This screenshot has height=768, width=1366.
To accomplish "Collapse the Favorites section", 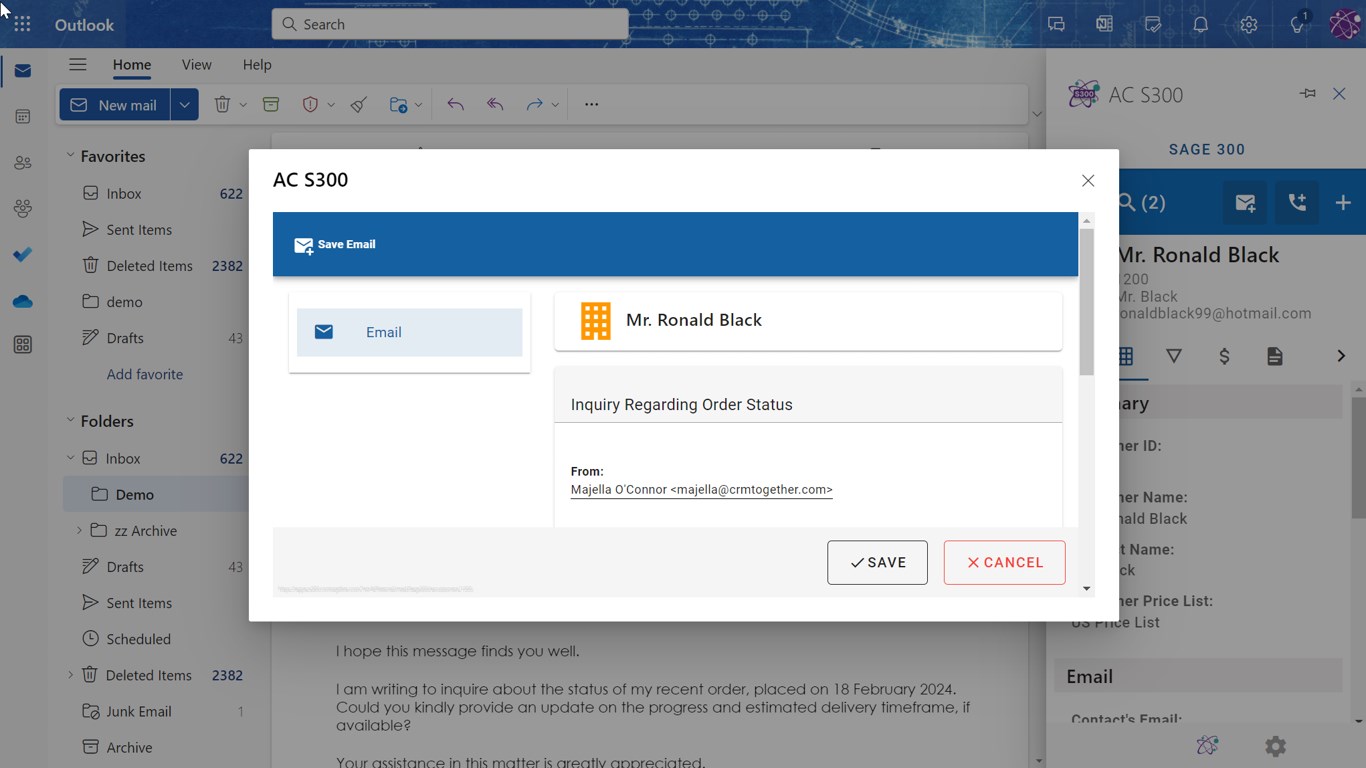I will coord(70,155).
